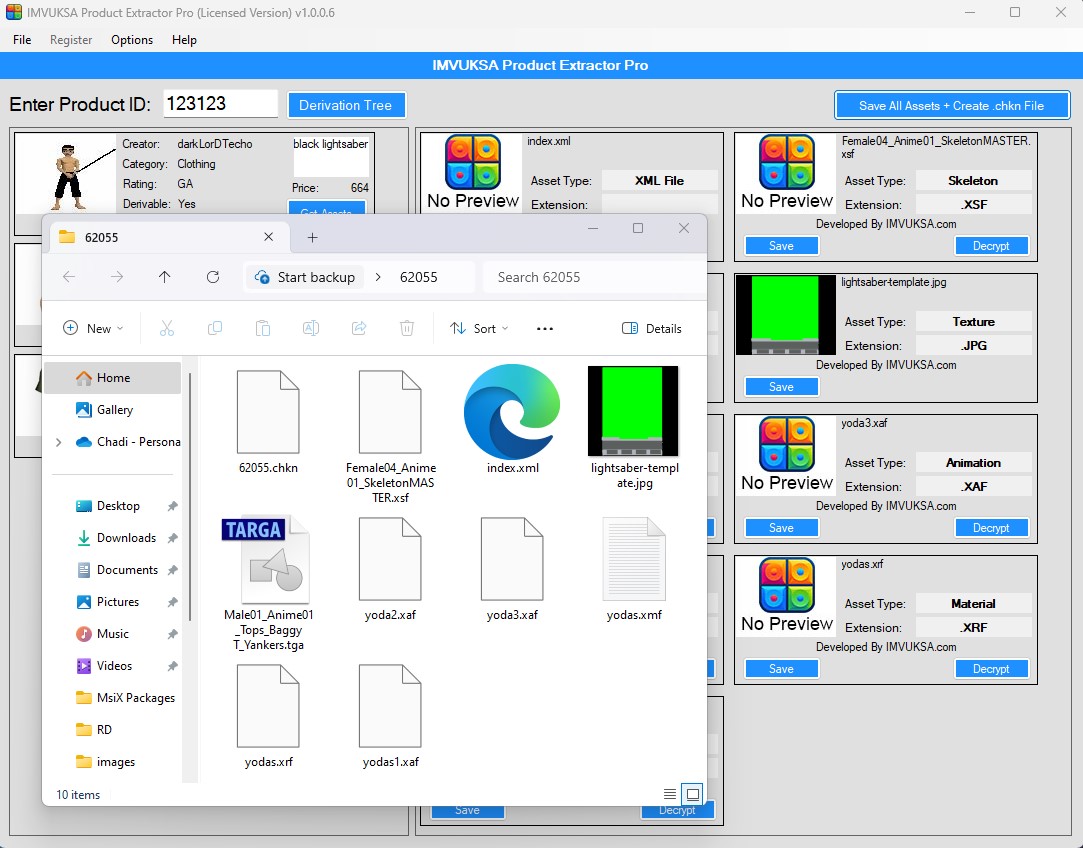The width and height of the screenshot is (1083, 848).
Task: Select Female04_Anime01_SkeletonMASTER.xsf file in Explorer
Action: coord(390,436)
